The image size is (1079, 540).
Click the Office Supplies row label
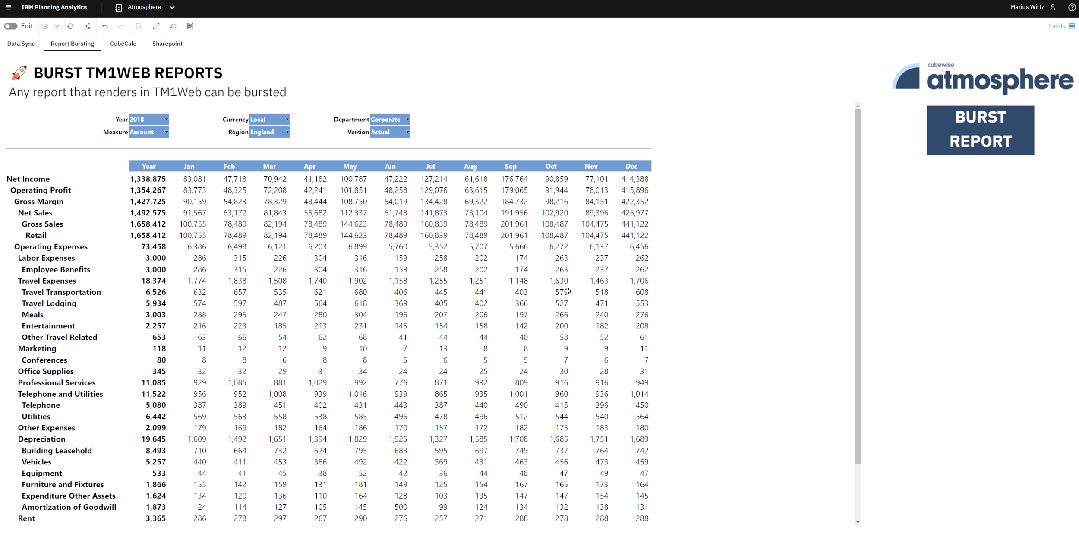(x=45, y=371)
